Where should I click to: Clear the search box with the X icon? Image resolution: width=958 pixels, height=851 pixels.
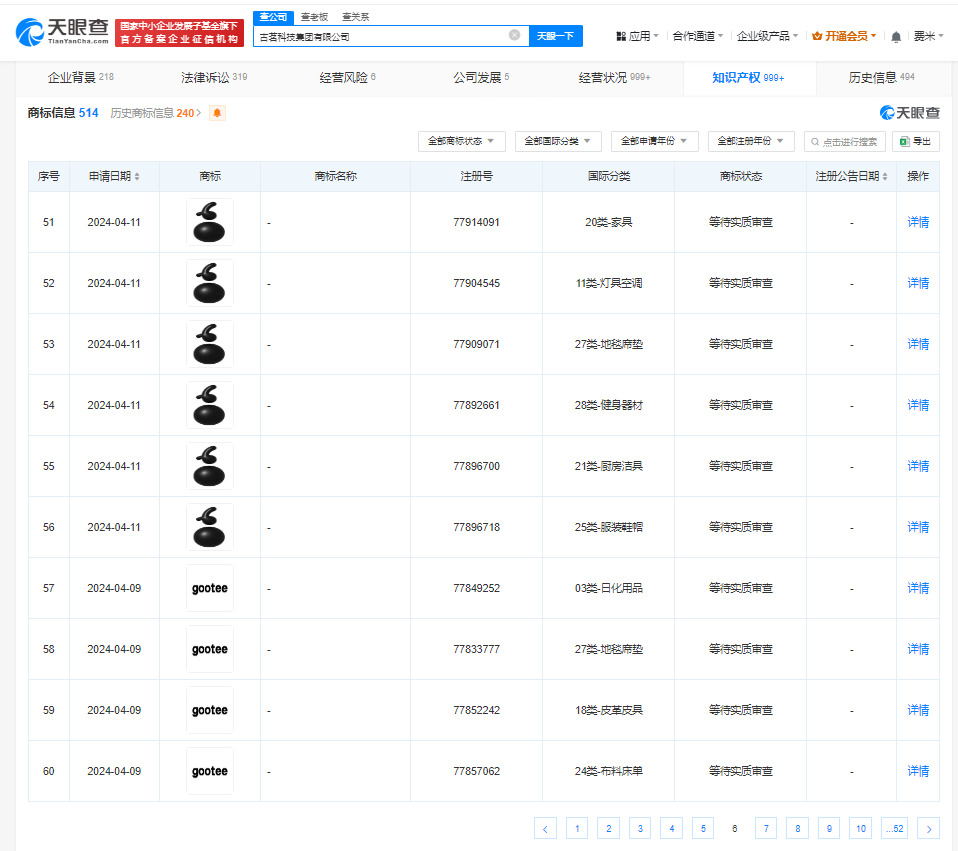[514, 35]
